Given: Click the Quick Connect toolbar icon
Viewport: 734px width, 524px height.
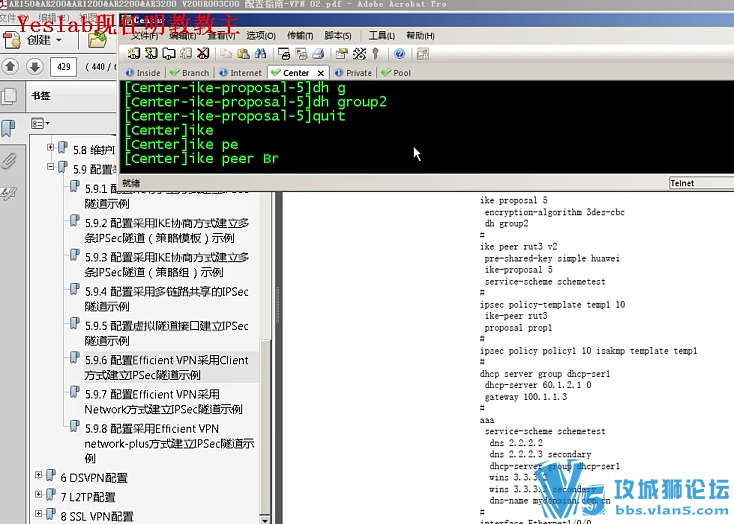Looking at the screenshot, I should click(x=151, y=53).
